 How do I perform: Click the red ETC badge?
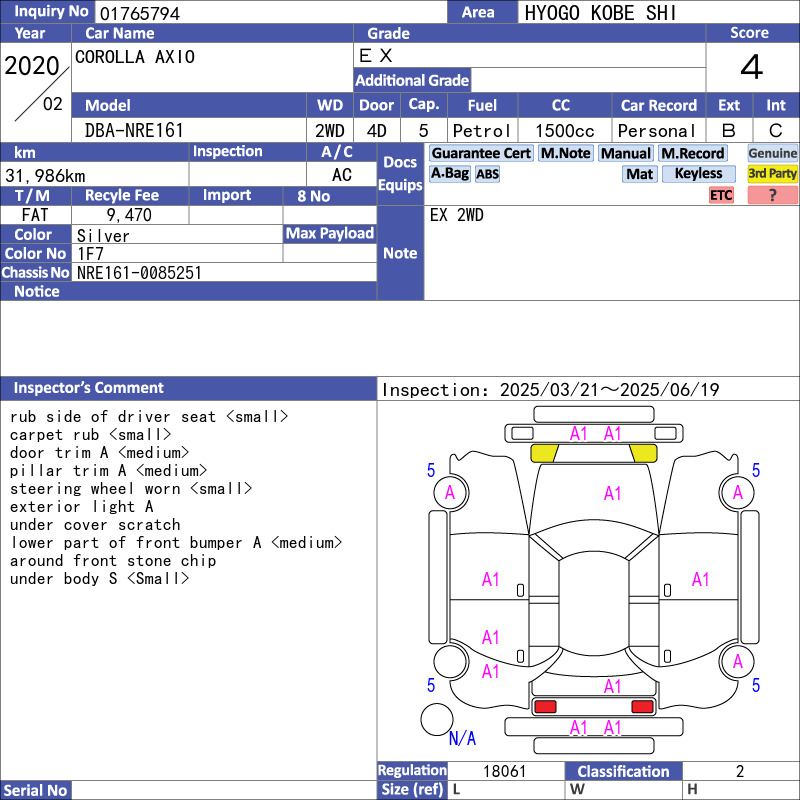(721, 195)
